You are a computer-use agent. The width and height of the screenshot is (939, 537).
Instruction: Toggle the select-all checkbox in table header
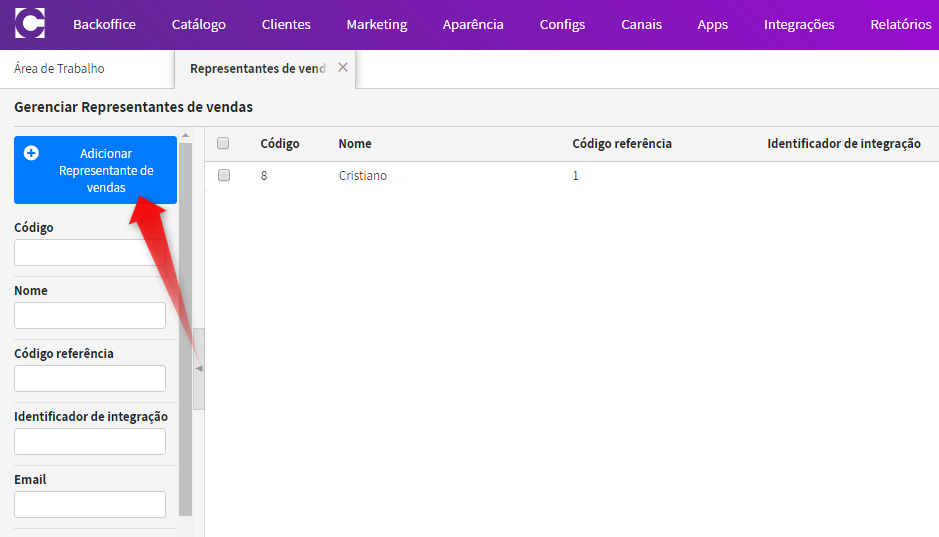[x=223, y=143]
